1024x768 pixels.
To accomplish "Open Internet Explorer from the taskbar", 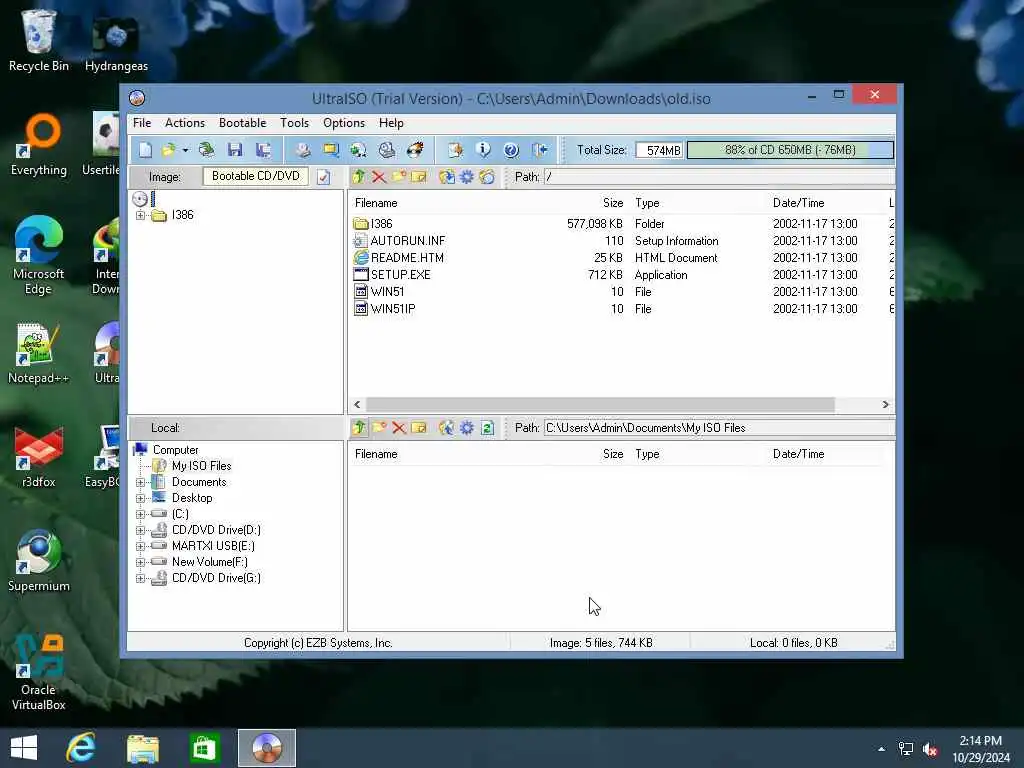I will [x=81, y=748].
